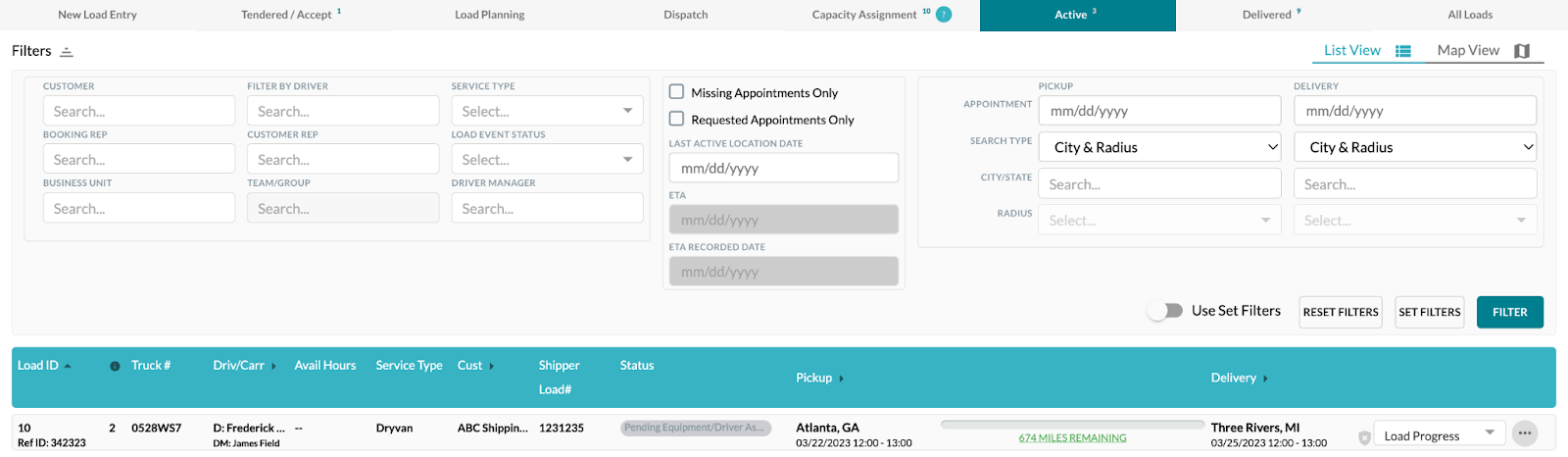This screenshot has height=457, width=1568.
Task: Check Missing Appointments Only
Action: pyautogui.click(x=676, y=91)
